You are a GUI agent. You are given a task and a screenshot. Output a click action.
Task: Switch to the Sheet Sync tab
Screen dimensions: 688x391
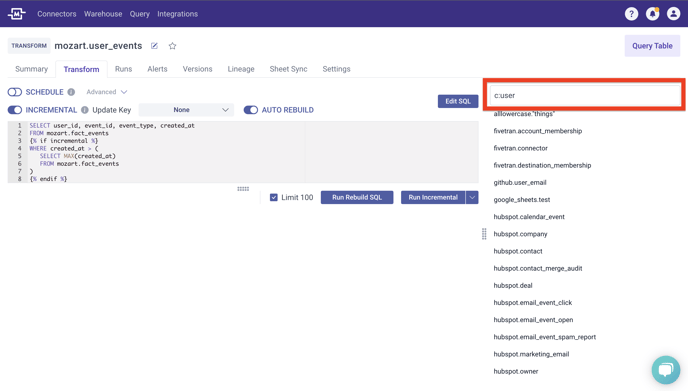[288, 69]
